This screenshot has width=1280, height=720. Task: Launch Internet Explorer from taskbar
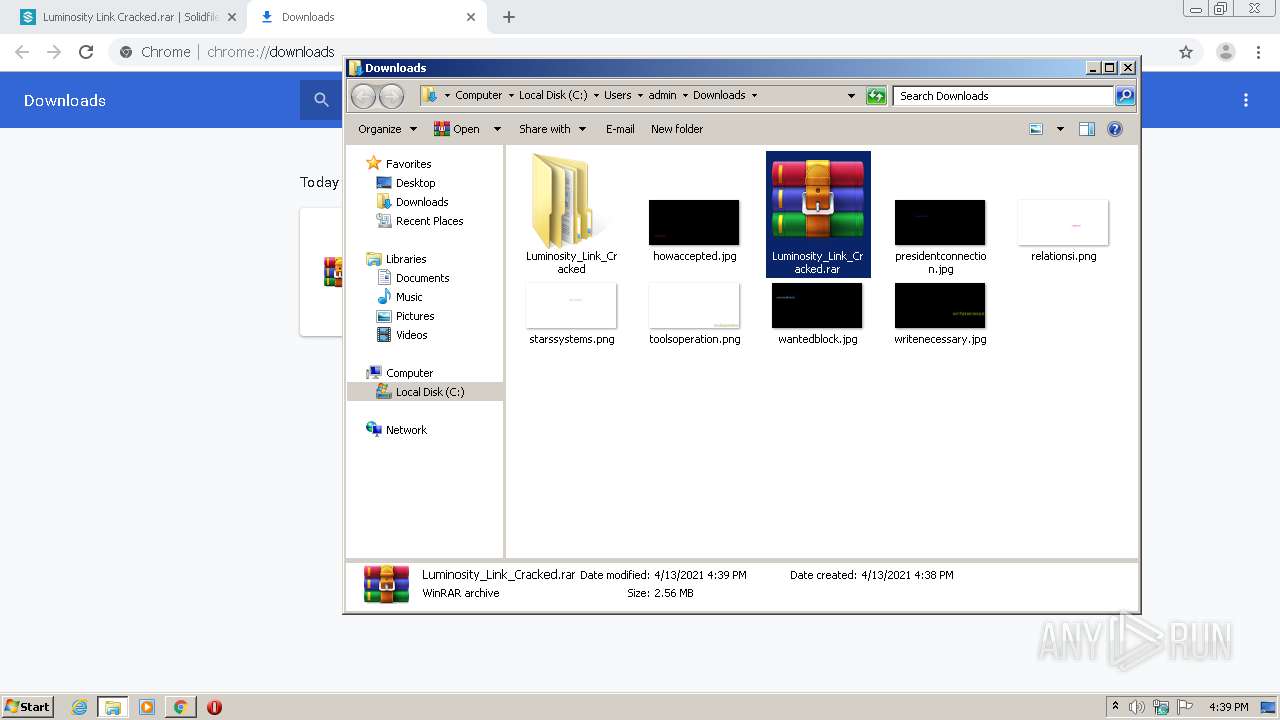click(x=79, y=707)
